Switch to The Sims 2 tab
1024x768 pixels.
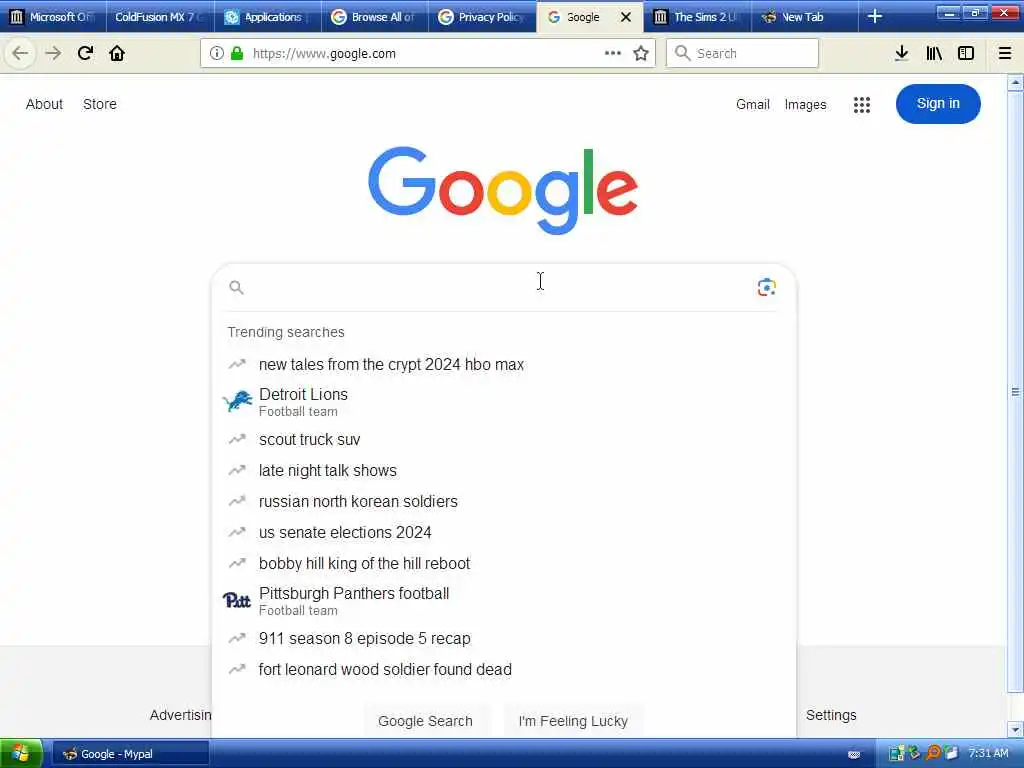[x=697, y=17]
